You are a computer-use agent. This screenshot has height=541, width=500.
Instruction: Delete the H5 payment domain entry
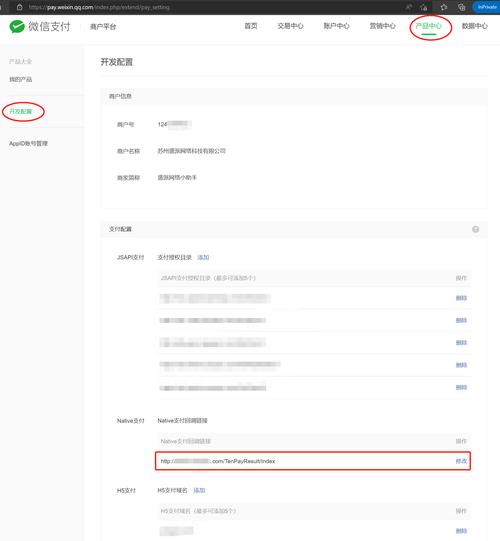461,531
